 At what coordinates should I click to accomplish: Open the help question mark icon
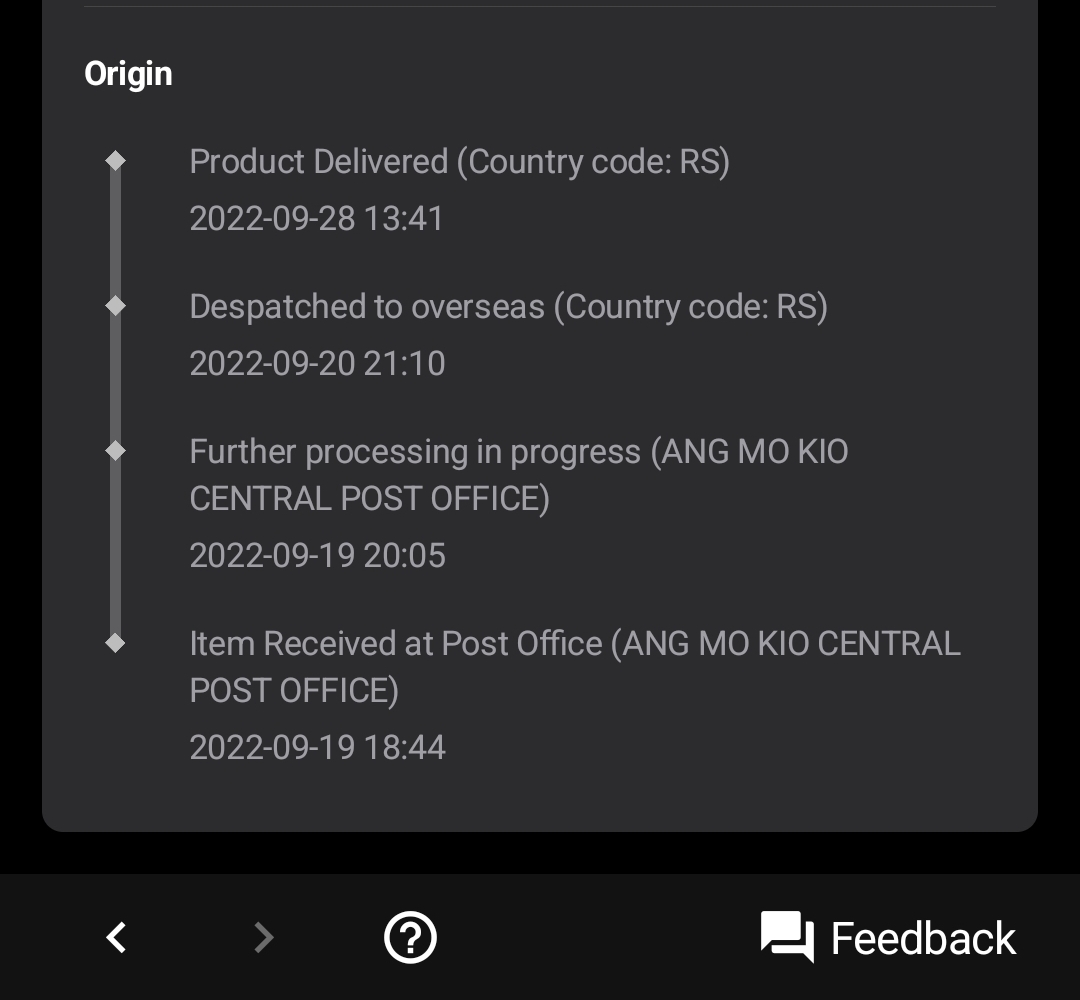click(410, 937)
